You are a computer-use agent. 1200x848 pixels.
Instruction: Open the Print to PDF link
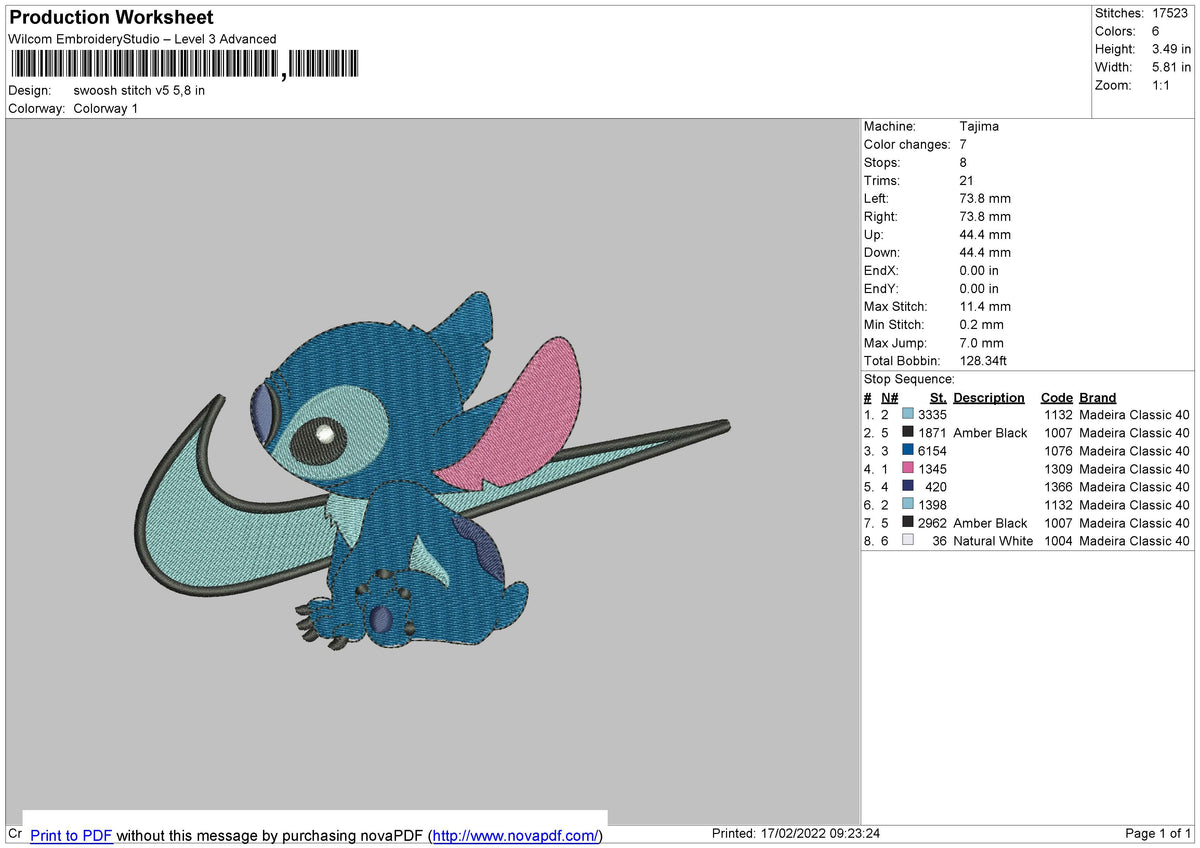pyautogui.click(x=71, y=836)
